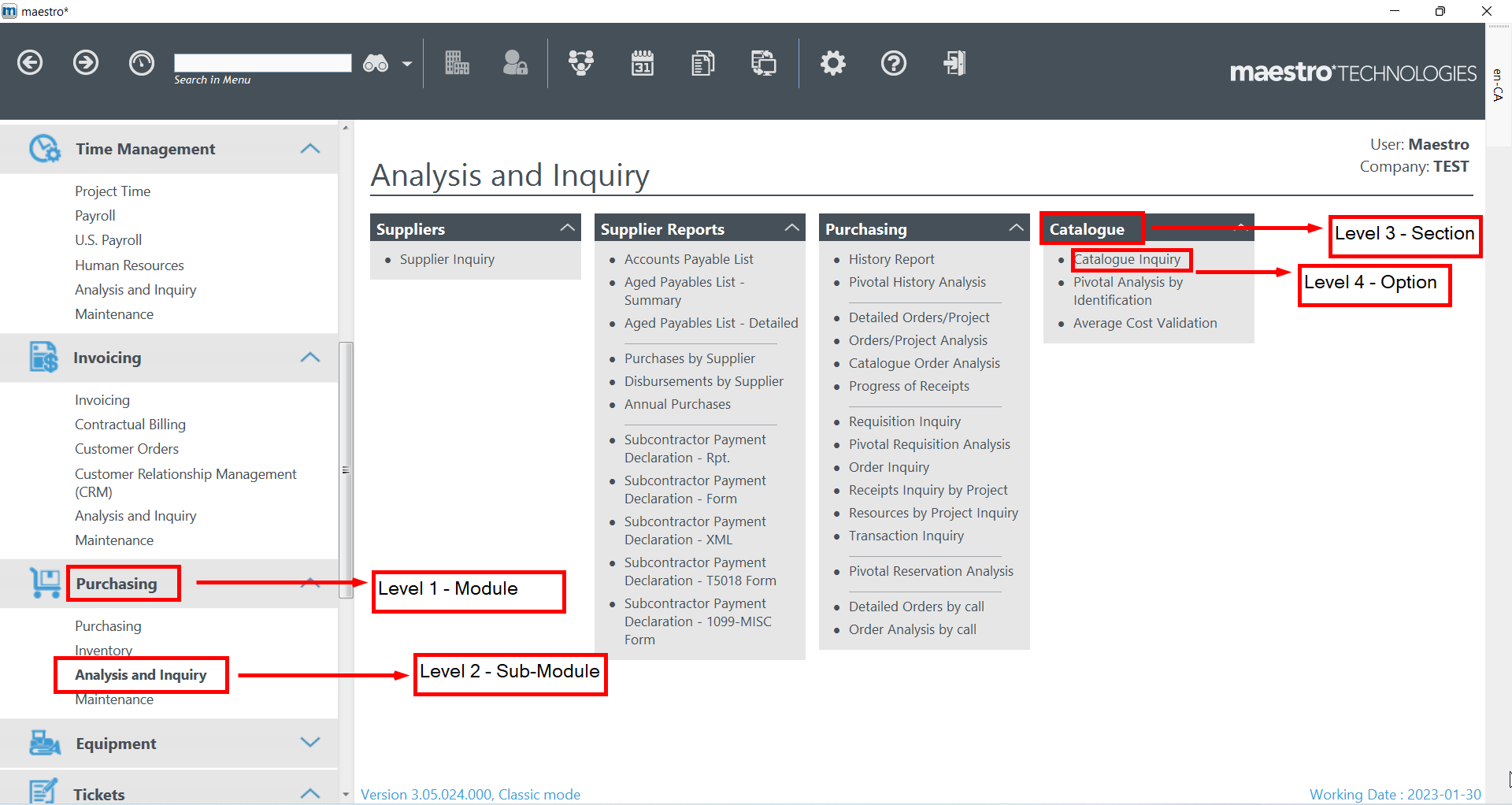The width and height of the screenshot is (1512, 805).
Task: Click the Back navigation arrow icon
Action: [30, 62]
